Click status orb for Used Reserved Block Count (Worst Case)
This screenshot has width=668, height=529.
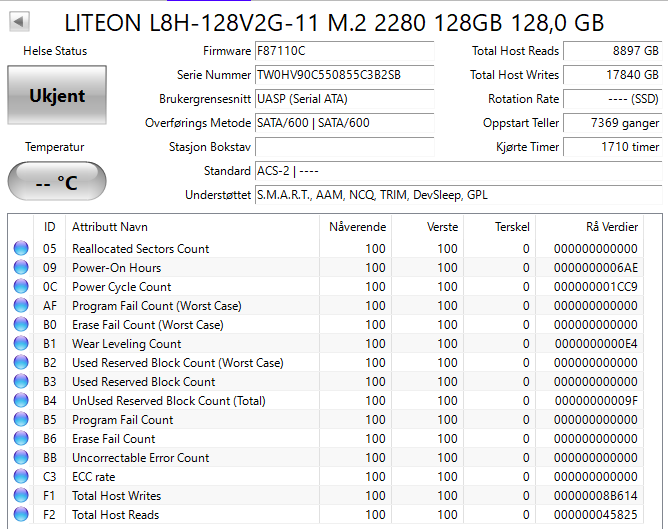[x=21, y=362]
